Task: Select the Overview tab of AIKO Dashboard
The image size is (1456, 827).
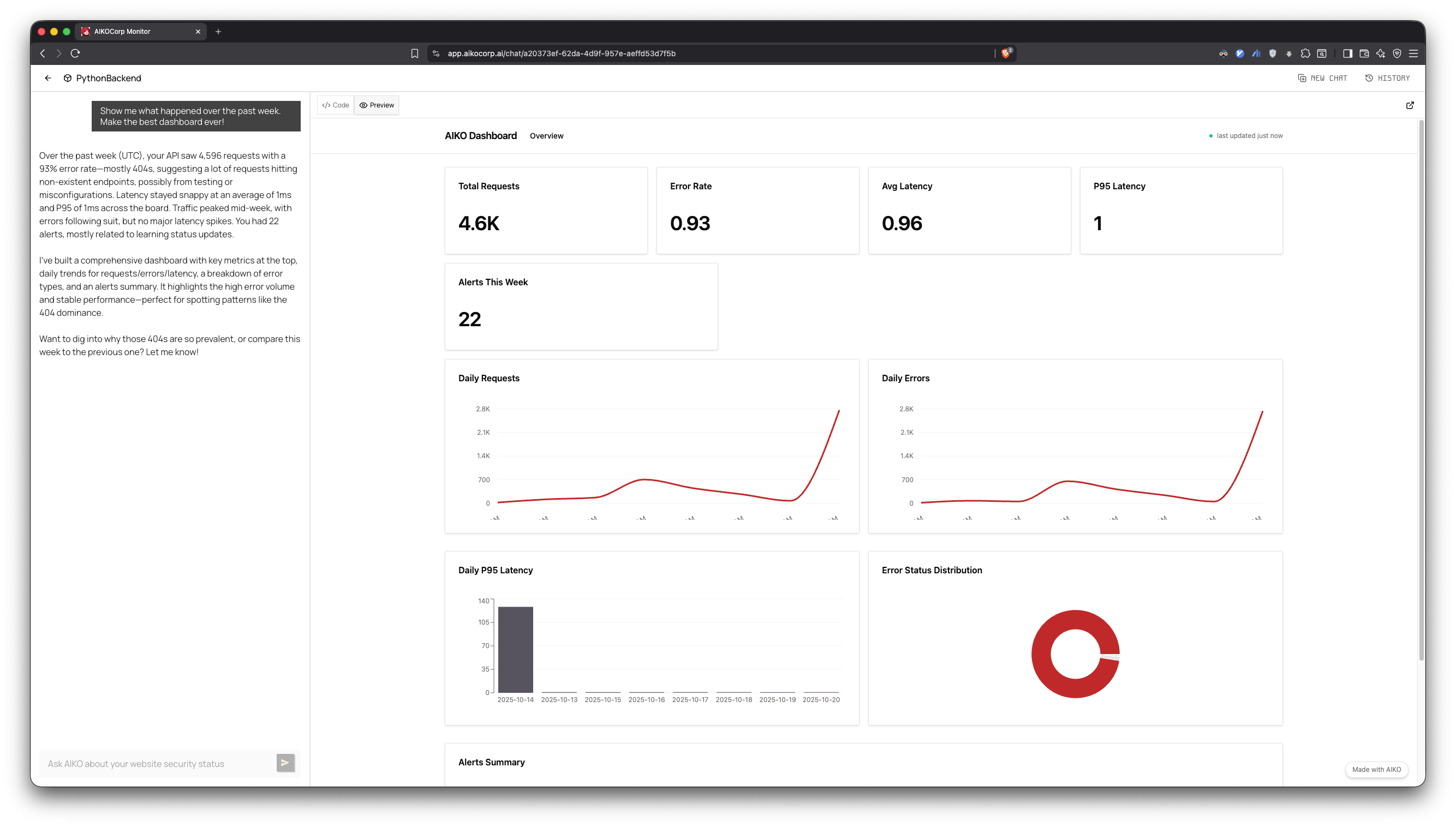Action: (x=546, y=136)
